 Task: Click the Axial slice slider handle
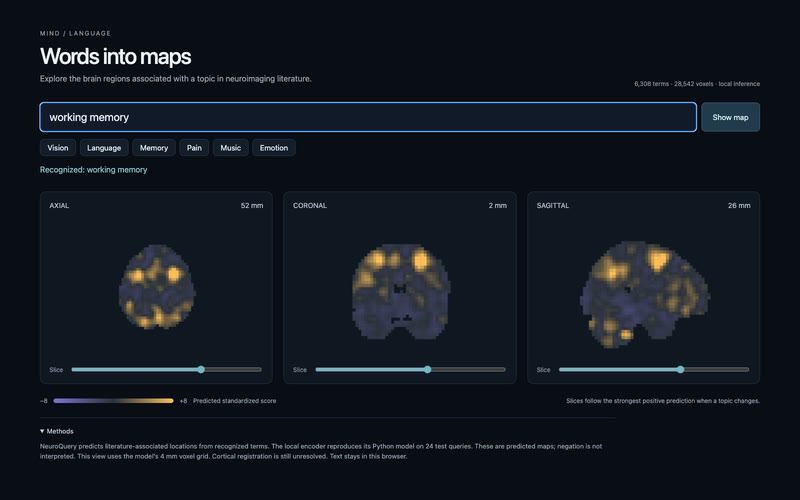[x=201, y=369]
